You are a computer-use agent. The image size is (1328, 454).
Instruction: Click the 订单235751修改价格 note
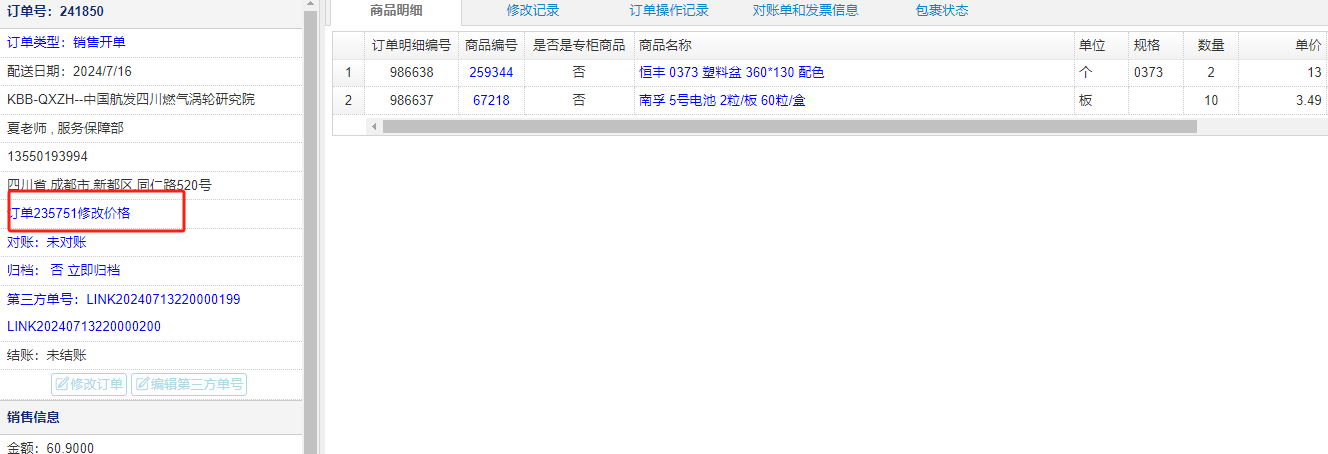point(69,213)
